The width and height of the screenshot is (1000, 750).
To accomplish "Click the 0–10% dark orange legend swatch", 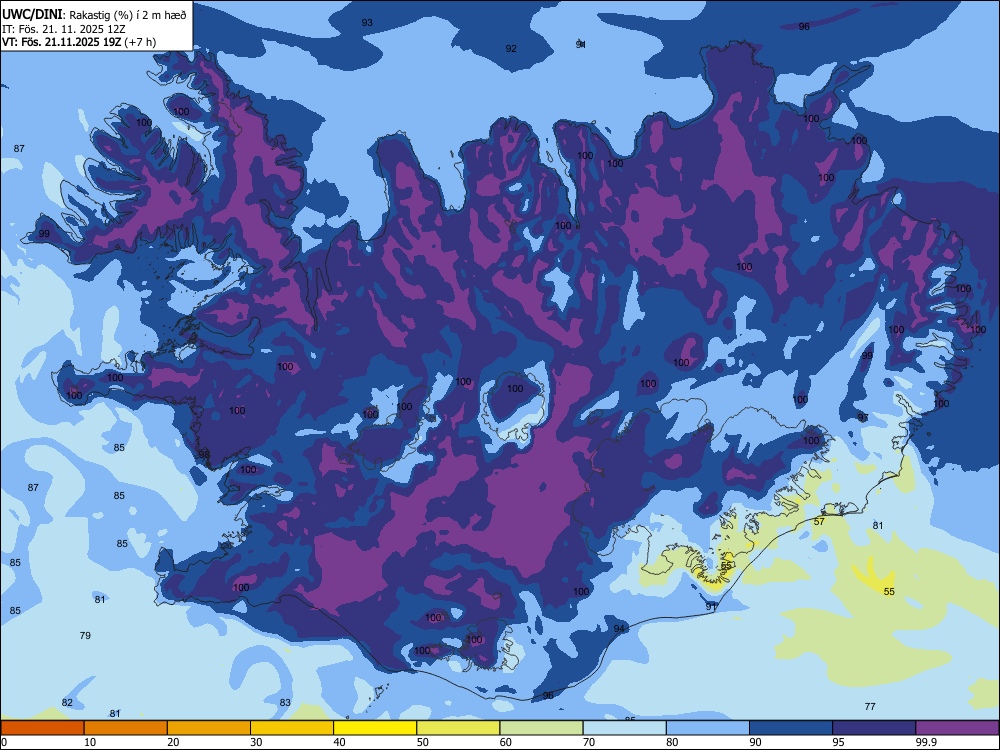I will (42, 728).
